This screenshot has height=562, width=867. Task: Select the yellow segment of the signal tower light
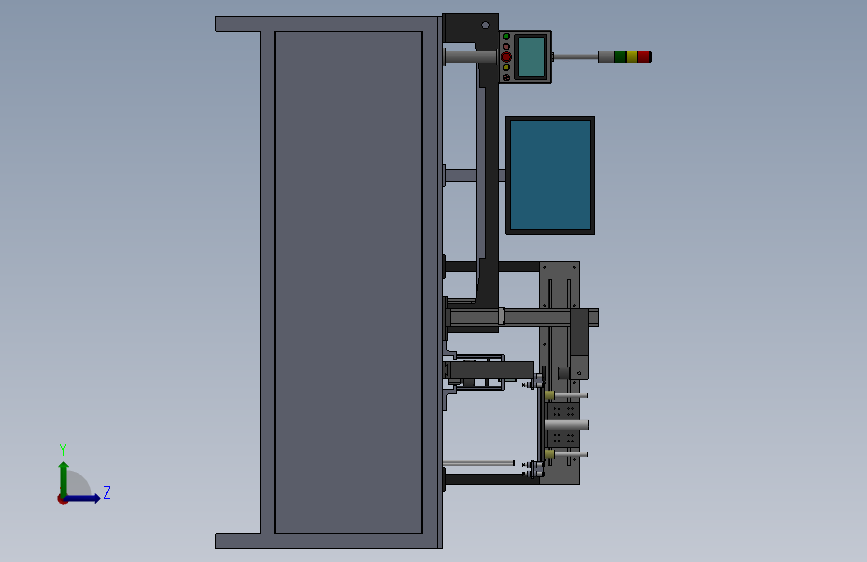tap(631, 56)
